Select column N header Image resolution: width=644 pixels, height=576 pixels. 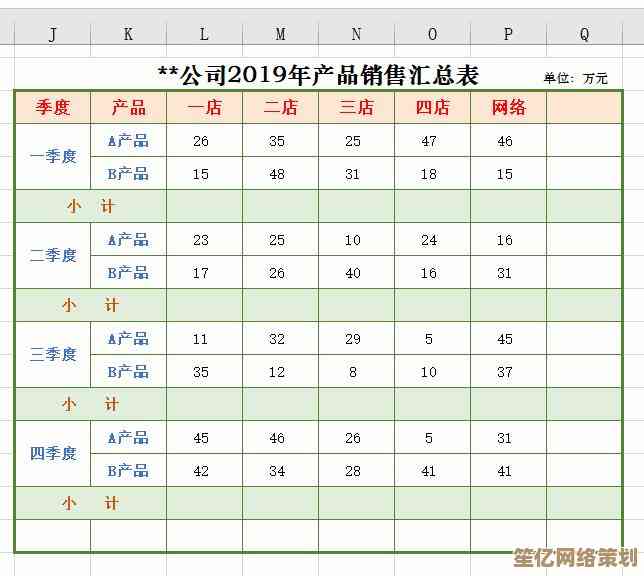(x=356, y=35)
